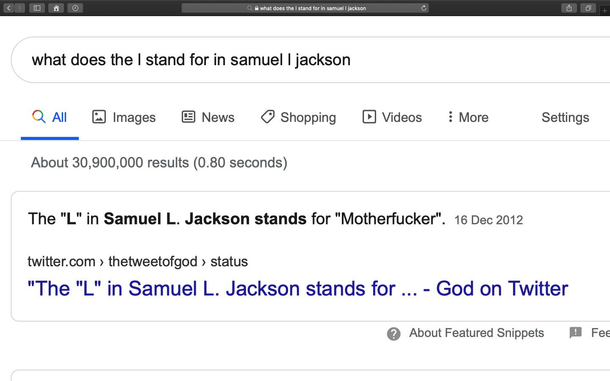Click the browser back arrow button
610x381 pixels.
(9, 8)
